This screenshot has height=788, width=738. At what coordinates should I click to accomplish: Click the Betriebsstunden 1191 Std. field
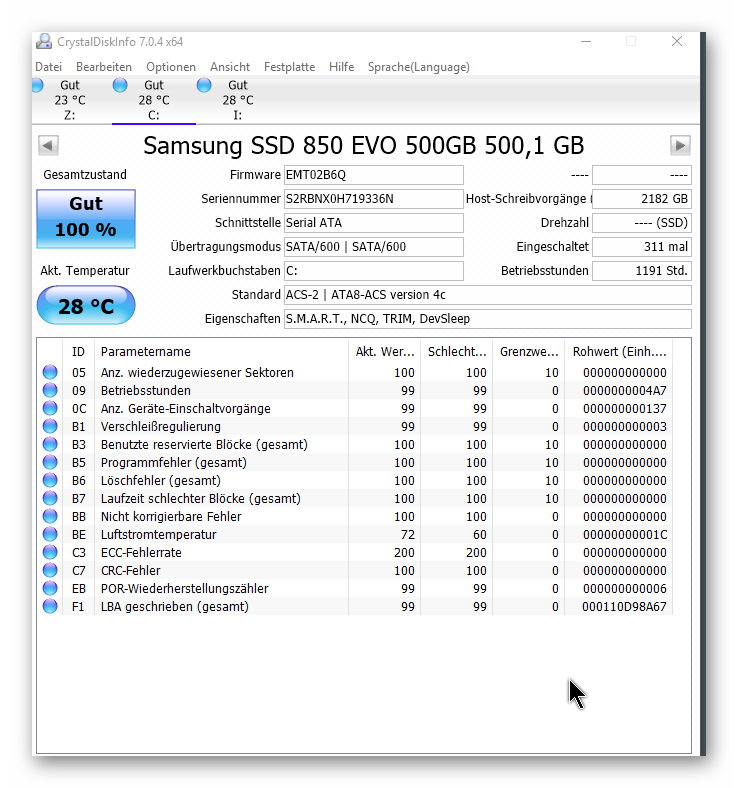(642, 271)
